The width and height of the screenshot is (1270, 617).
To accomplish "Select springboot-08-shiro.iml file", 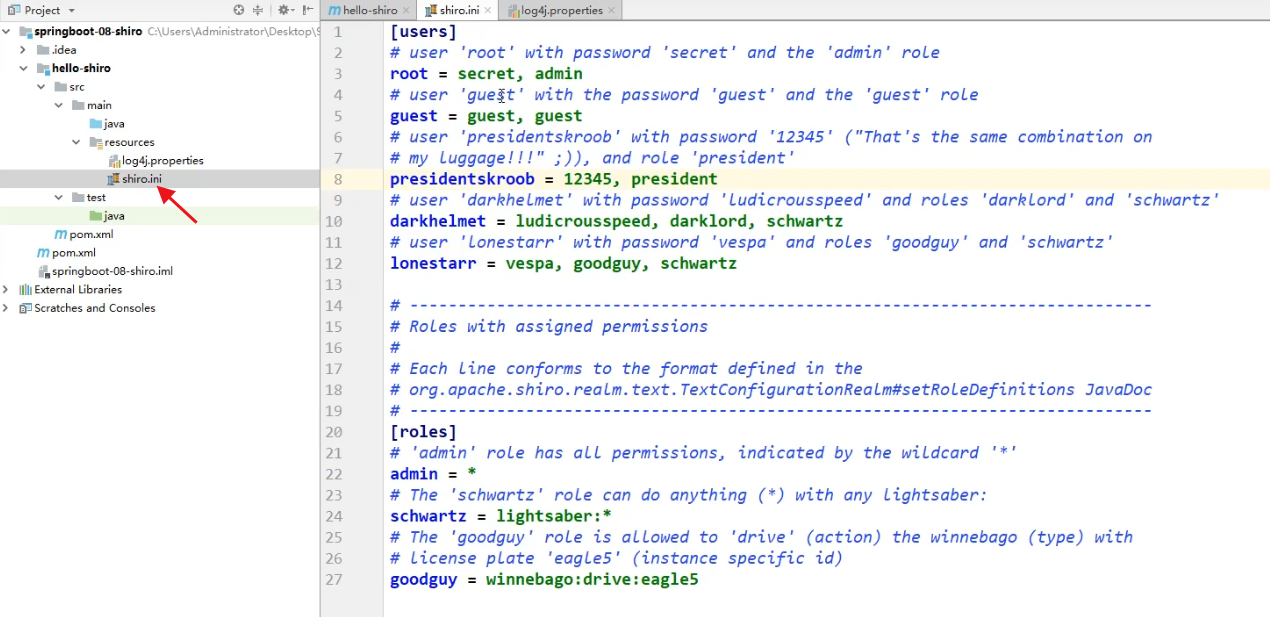I will tap(112, 271).
